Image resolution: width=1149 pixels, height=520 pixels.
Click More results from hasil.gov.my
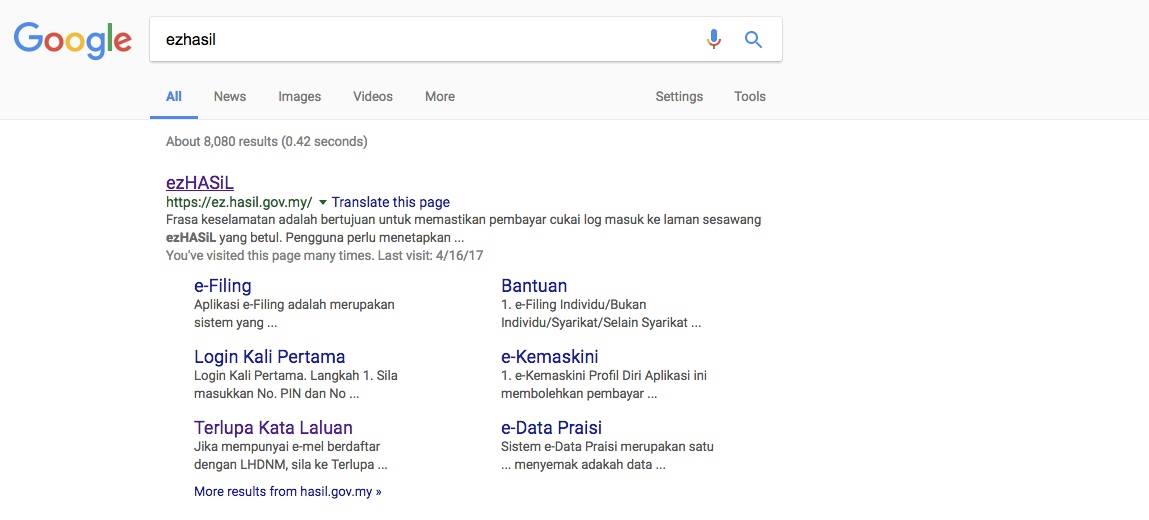pos(288,491)
